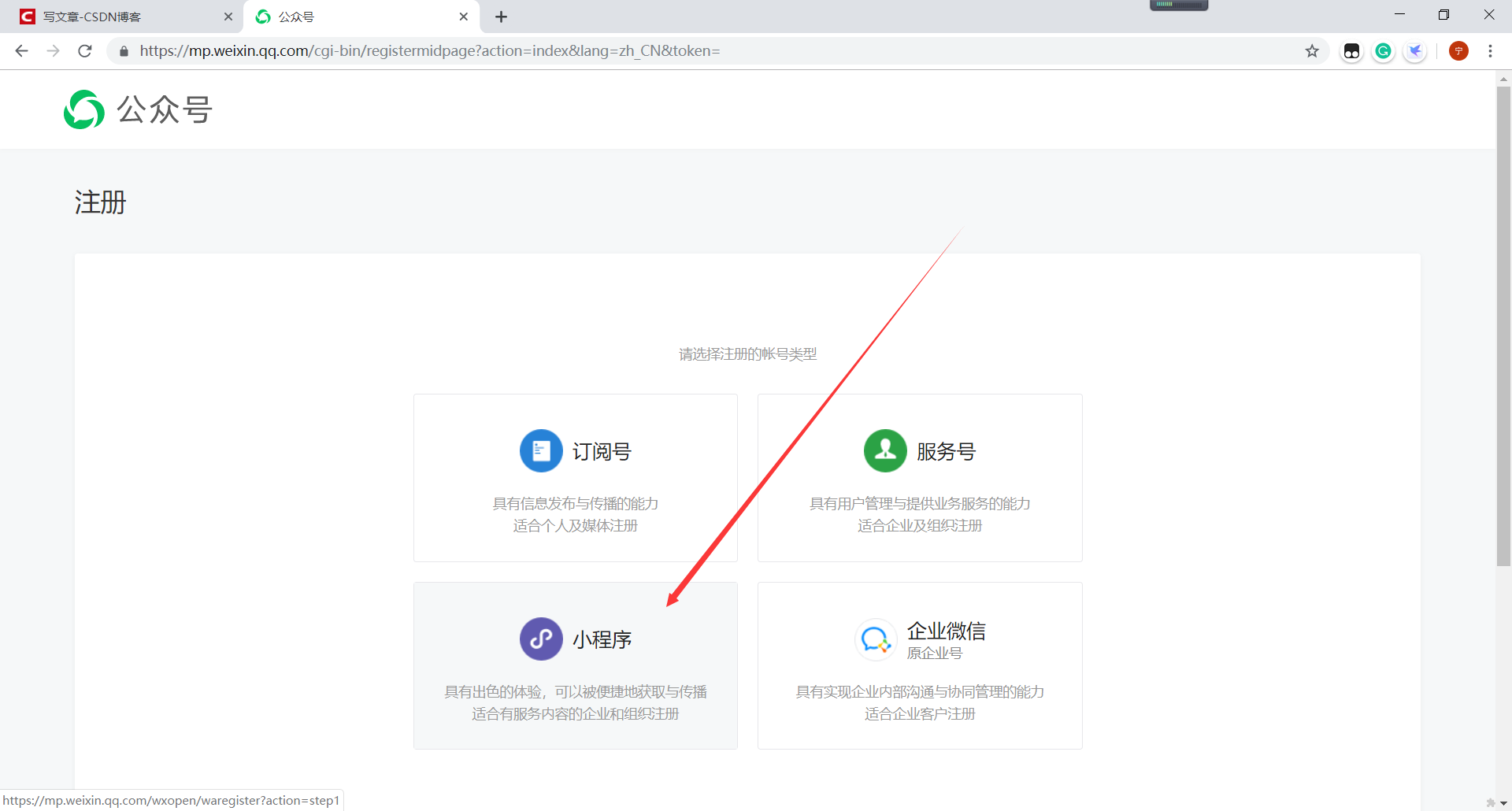Viewport: 1512px width, 811px height.
Task: Click the 具有实现企业内部沟通与协同管理的能力 text
Action: 920,691
